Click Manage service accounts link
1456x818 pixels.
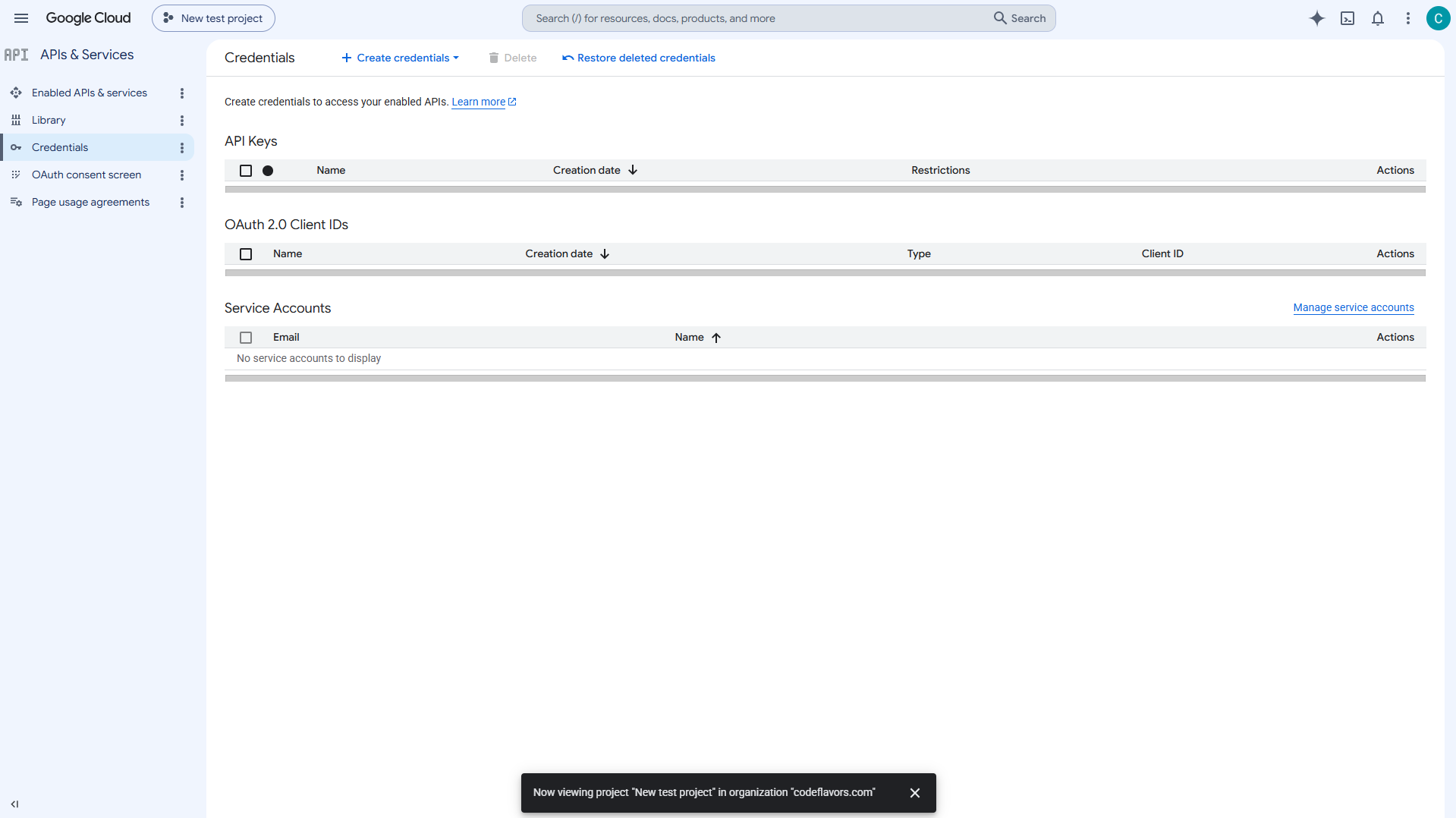[x=1354, y=307]
